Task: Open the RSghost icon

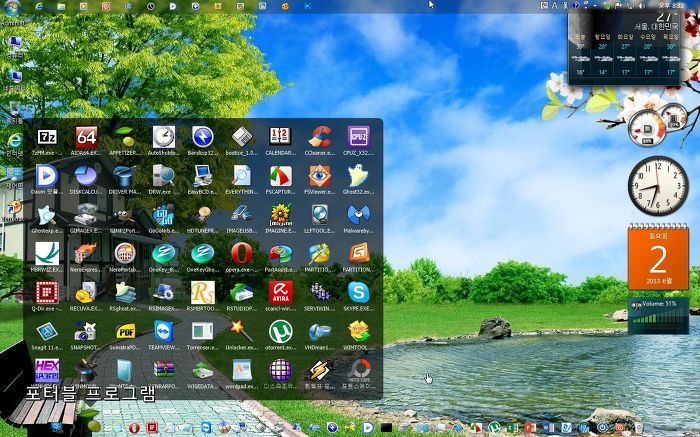Action: (125, 292)
